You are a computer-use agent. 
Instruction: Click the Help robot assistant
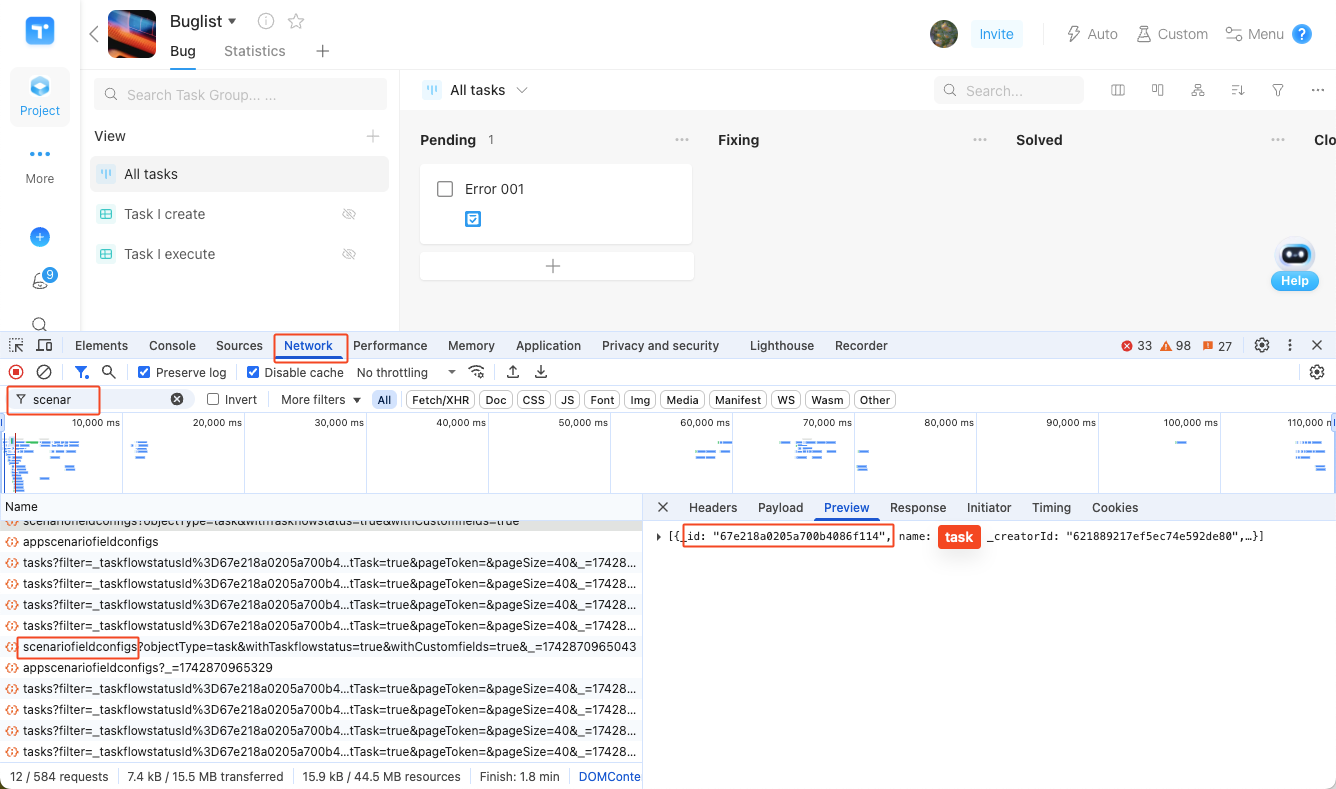[x=1295, y=264]
